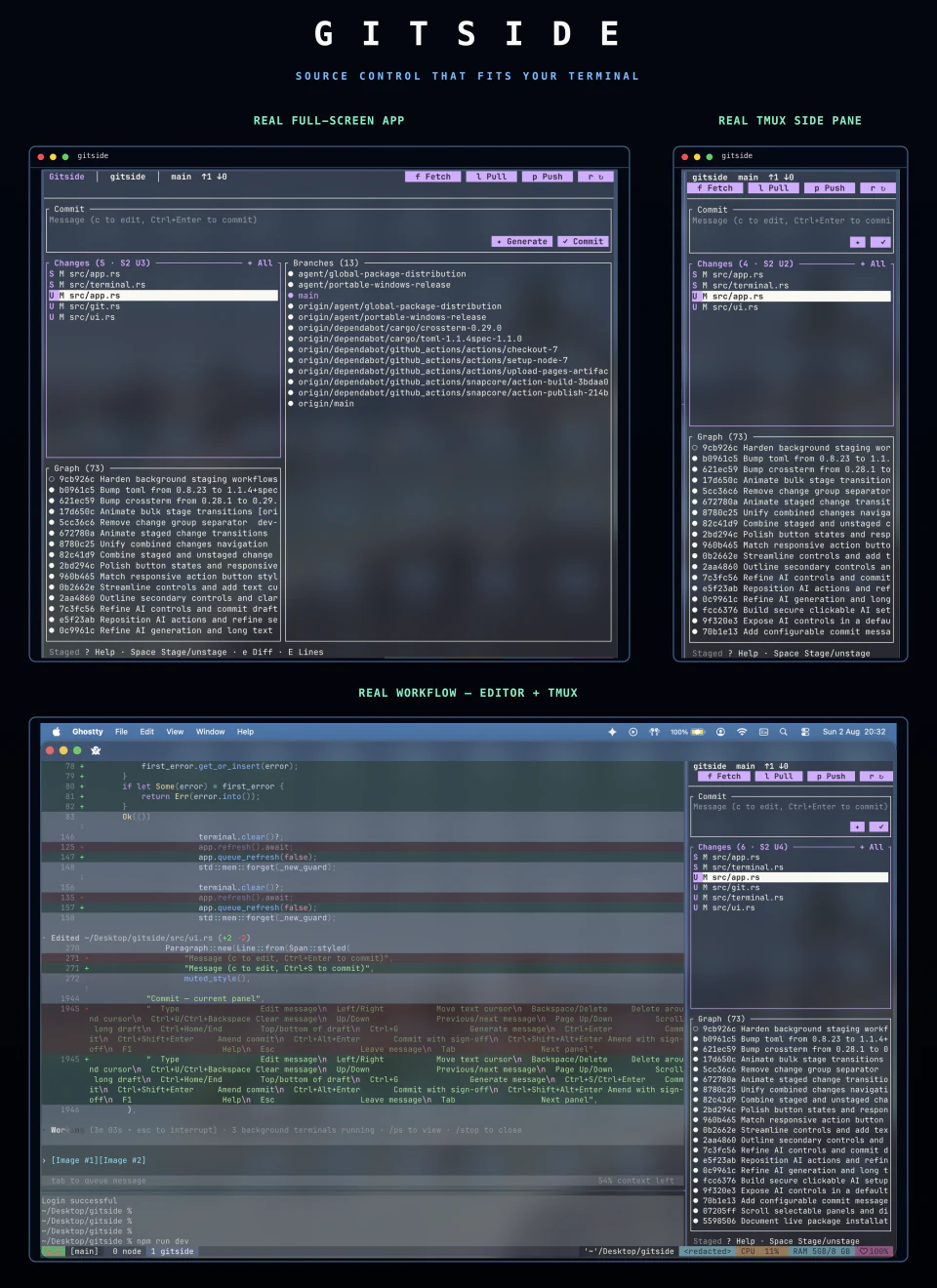937x1288 pixels.
Task: Select unstaged src/terminal.rs in workflow Changes
Action: [x=790, y=898]
